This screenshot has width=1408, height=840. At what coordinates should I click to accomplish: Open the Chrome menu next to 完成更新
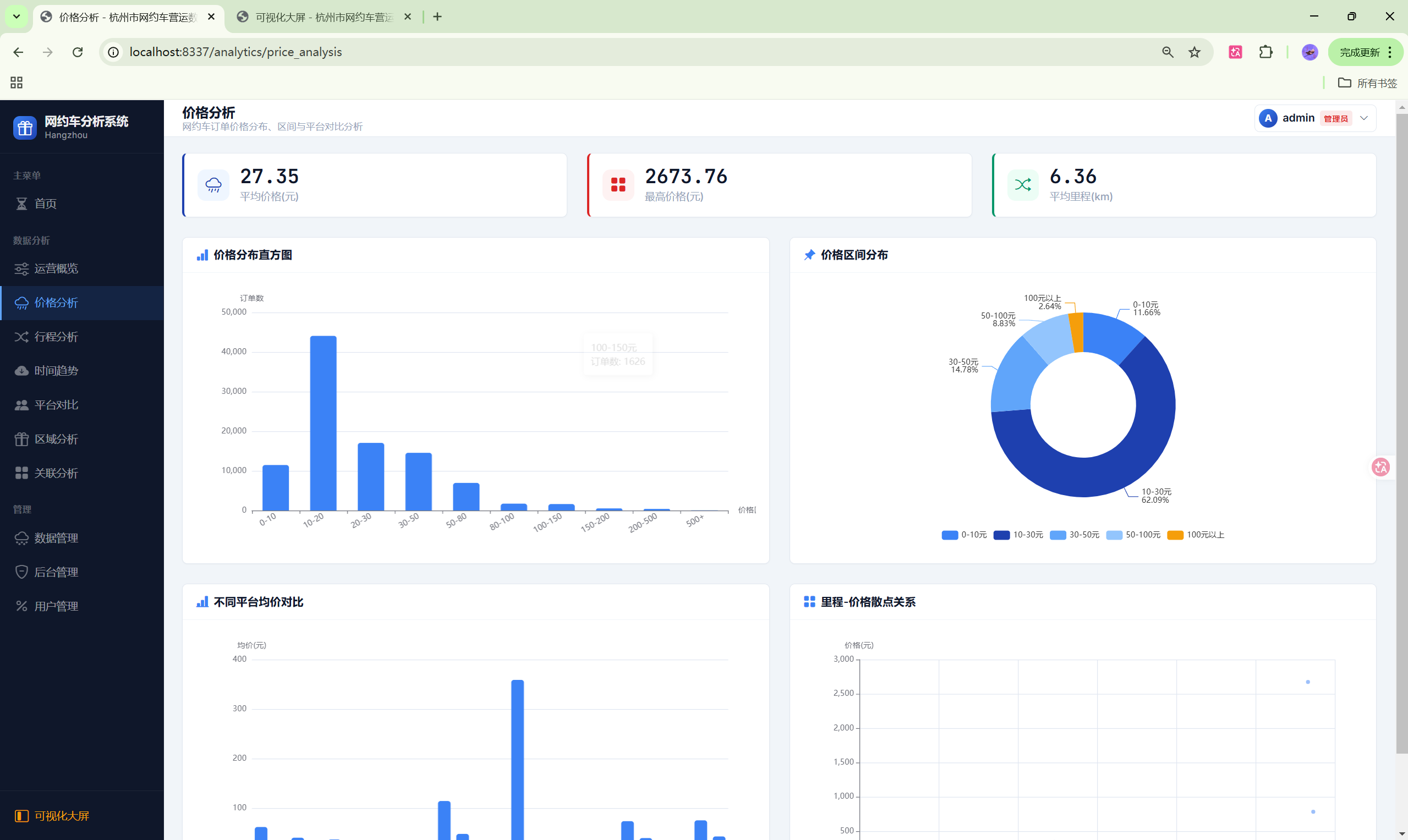1390,52
